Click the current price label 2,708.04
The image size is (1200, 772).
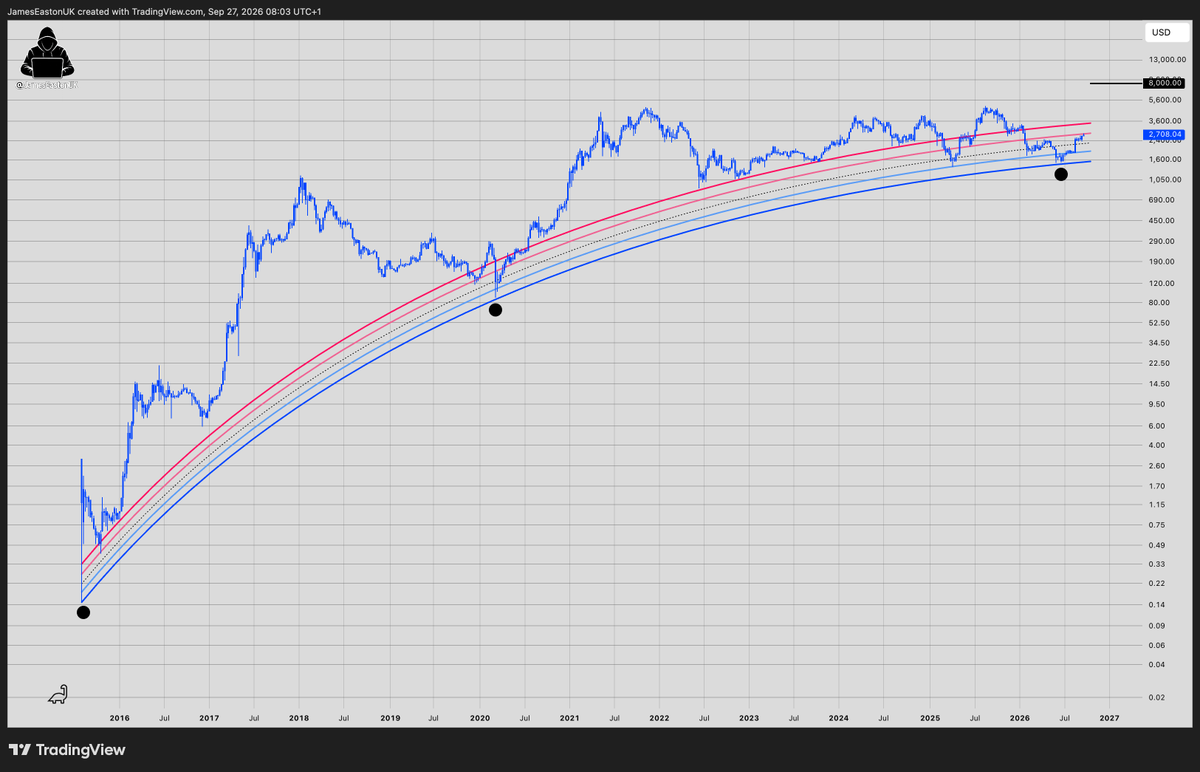1164,133
